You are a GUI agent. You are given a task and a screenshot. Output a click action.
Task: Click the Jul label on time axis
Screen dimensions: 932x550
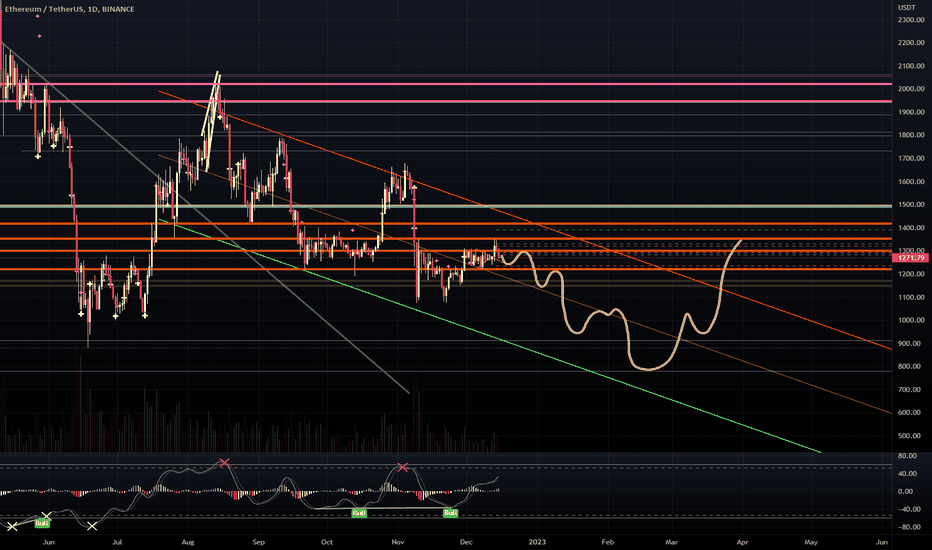[117, 542]
